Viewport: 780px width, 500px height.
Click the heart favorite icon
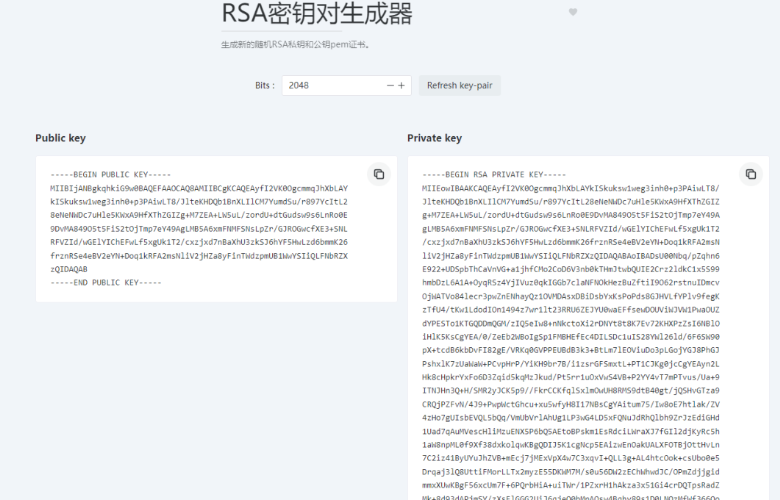[x=573, y=12]
